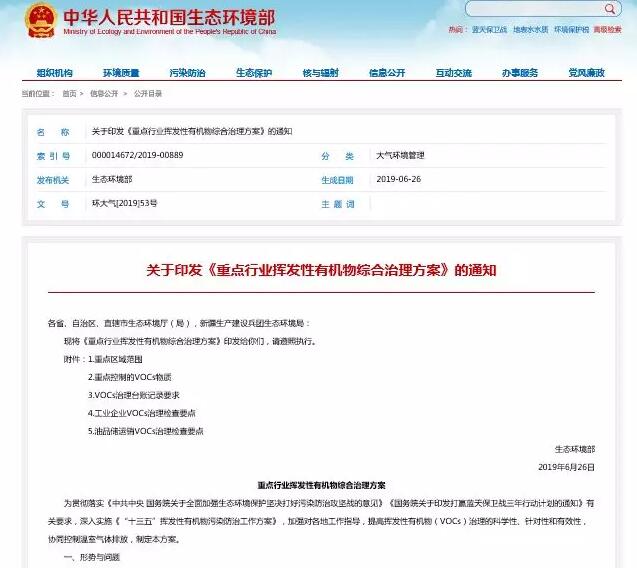Open the 环境保护税 hot-word link
637x579 pixels.
(x=571, y=30)
